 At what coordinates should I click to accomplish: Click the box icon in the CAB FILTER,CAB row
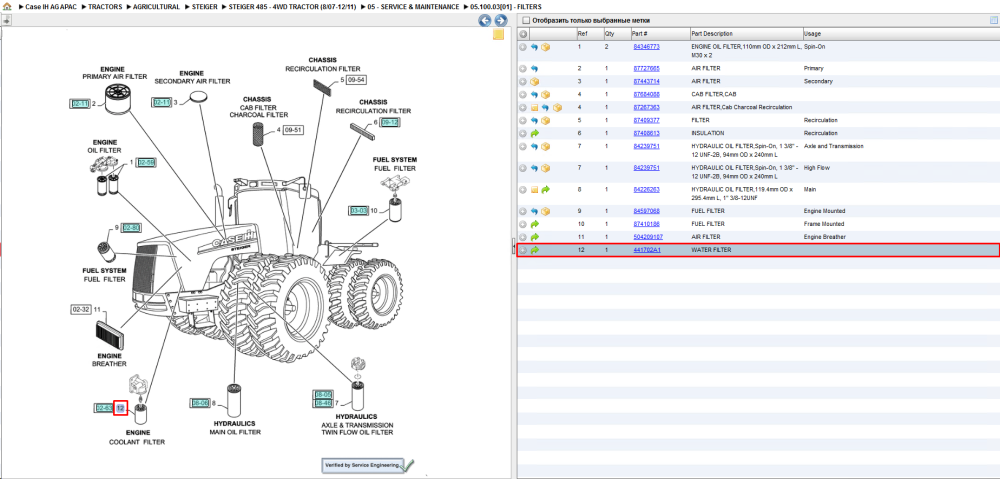546,94
